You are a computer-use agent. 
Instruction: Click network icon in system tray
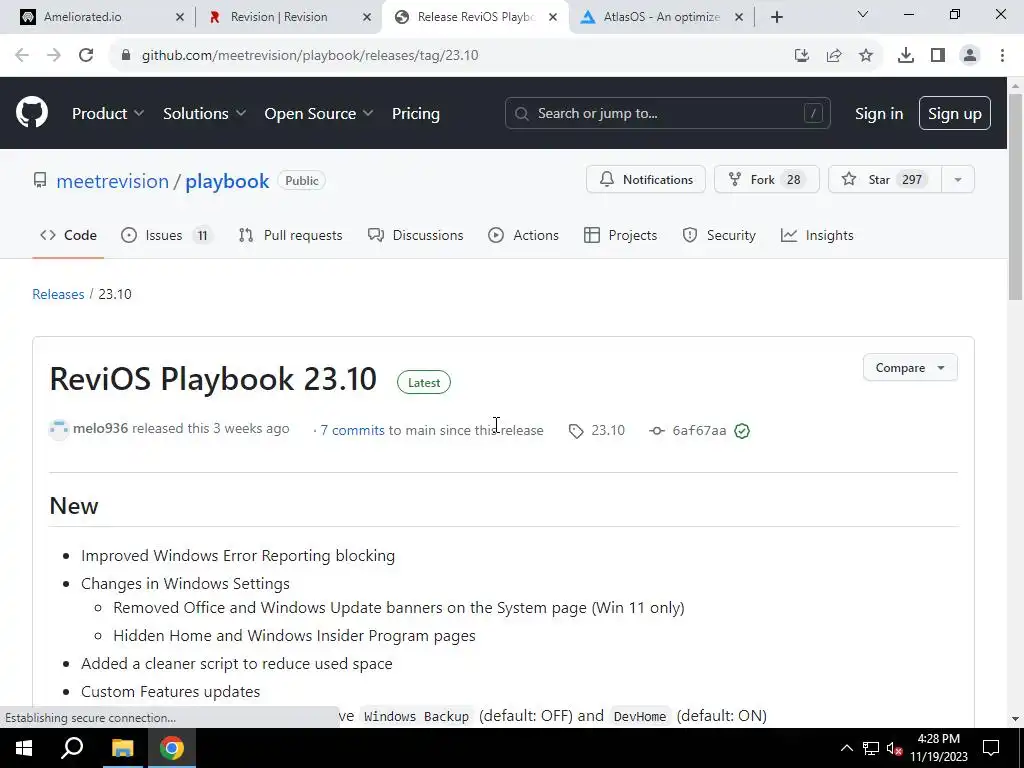point(871,748)
